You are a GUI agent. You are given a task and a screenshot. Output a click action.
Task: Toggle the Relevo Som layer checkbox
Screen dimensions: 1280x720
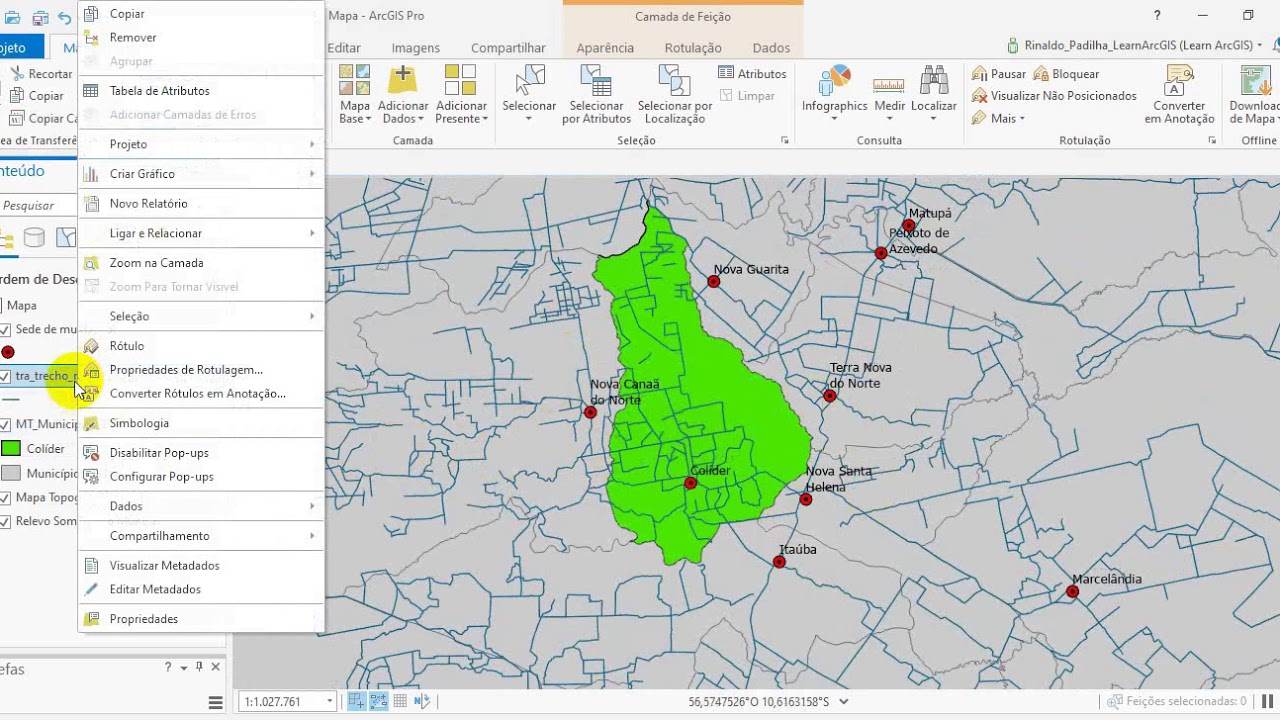(x=6, y=521)
